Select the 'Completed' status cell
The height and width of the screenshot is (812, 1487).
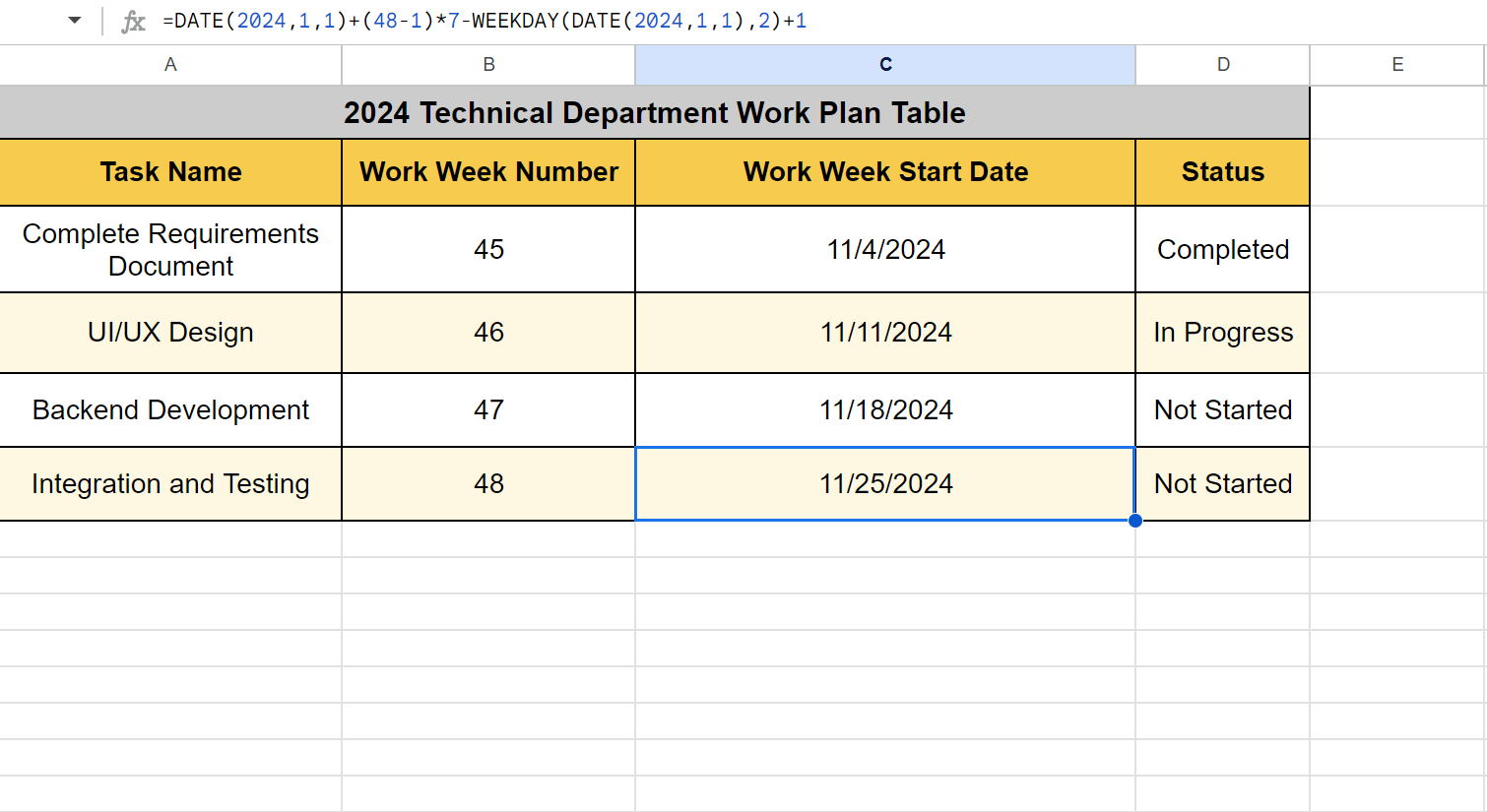[1223, 249]
